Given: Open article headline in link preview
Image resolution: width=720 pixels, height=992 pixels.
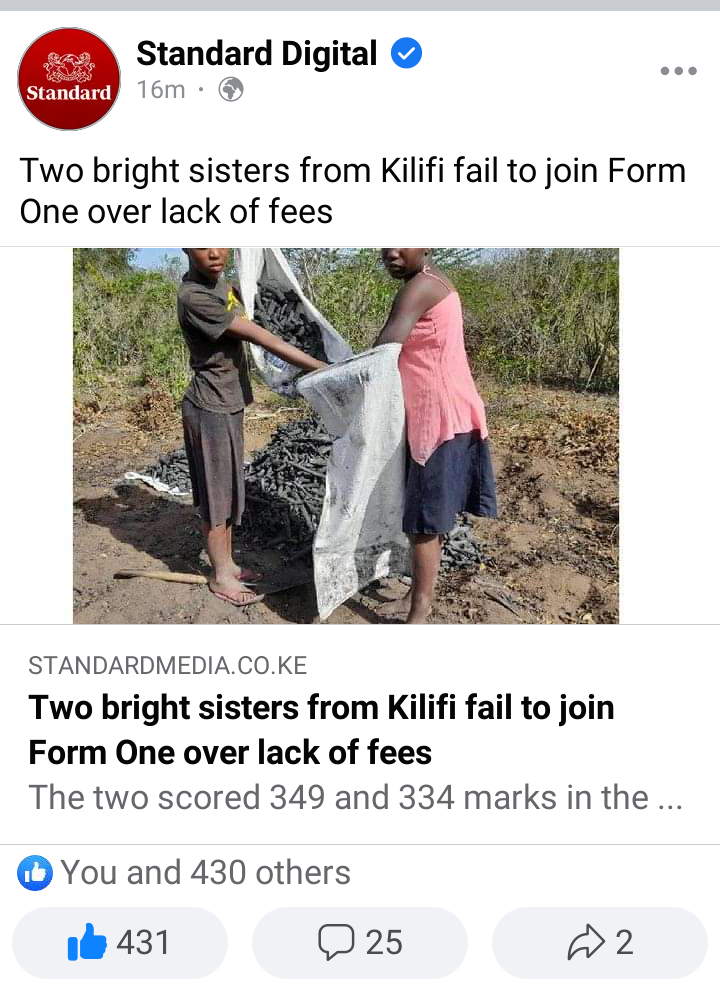Looking at the screenshot, I should click(321, 729).
